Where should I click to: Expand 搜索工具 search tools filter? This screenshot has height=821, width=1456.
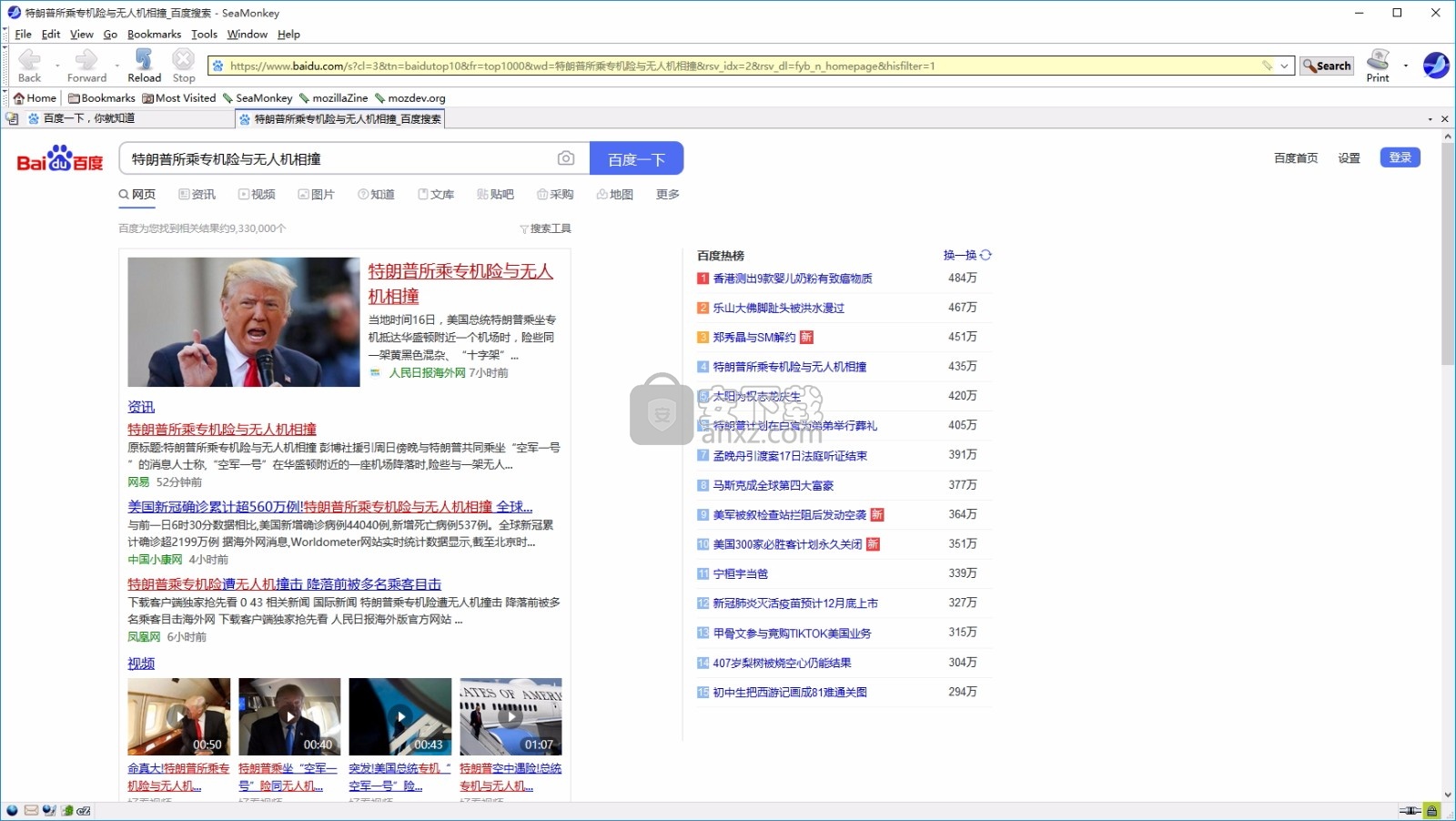coord(545,228)
